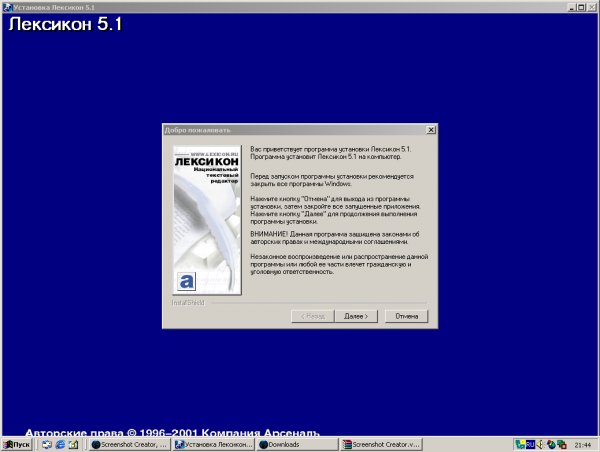
Task: Click the blue "a" Arsenal logo
Action: 183,281
